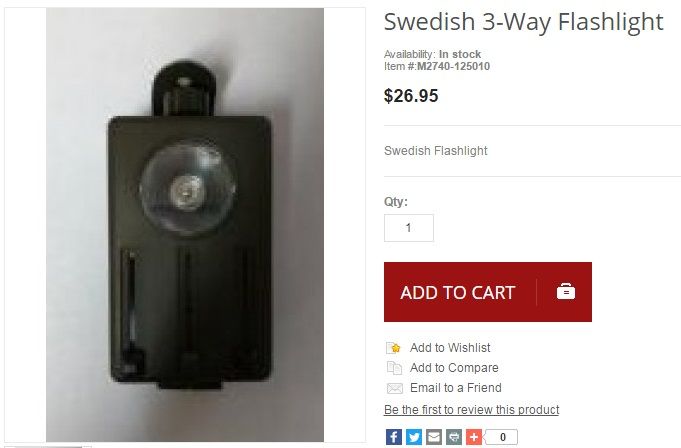Click the Add to Wishlist link
Image resolution: width=681 pixels, height=448 pixels.
point(450,348)
